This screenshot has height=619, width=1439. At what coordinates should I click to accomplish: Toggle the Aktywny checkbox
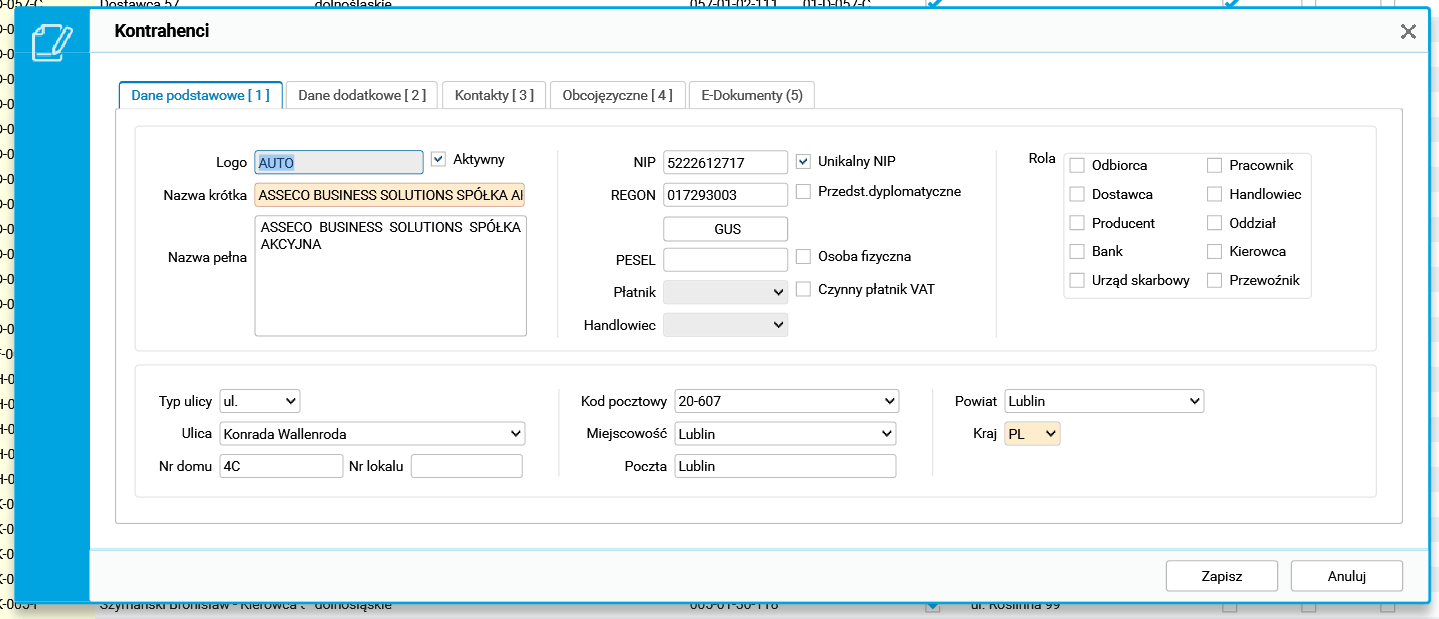[x=438, y=159]
